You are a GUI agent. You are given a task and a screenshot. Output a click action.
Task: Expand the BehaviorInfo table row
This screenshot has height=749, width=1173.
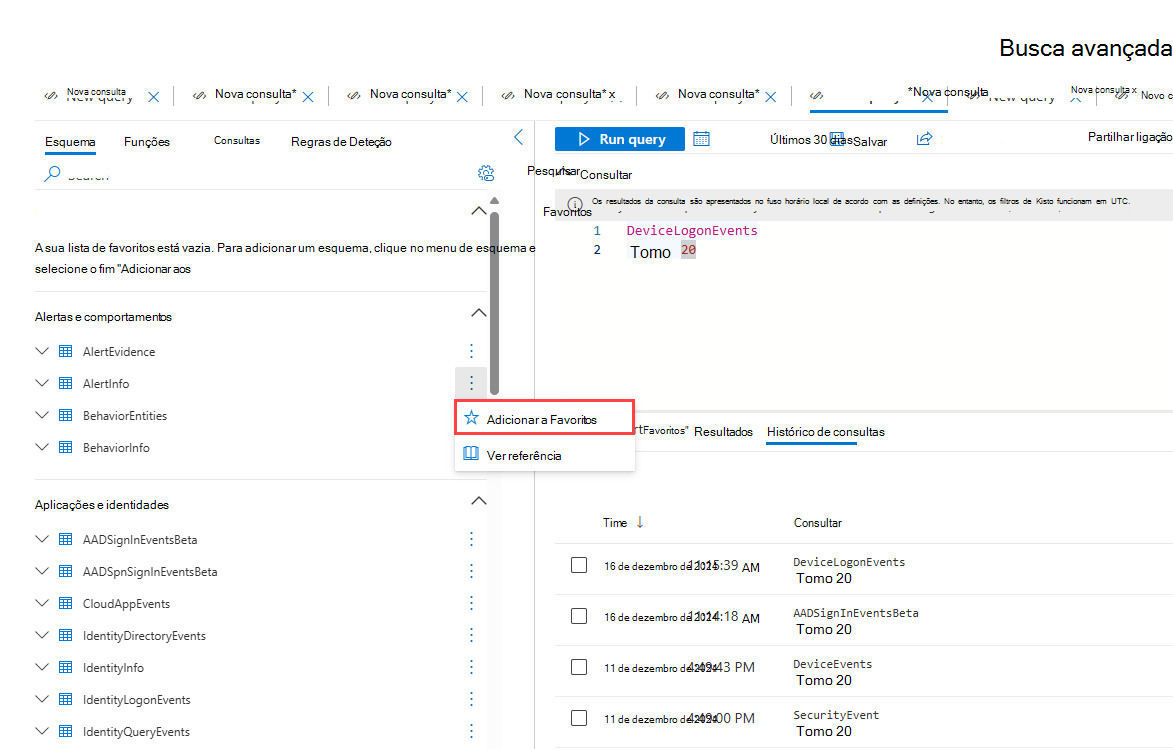tap(42, 447)
